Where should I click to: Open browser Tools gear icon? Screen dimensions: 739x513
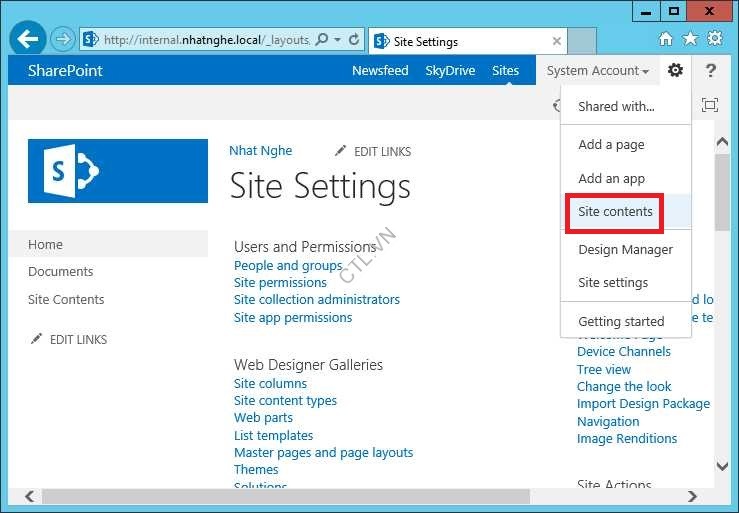coord(715,38)
